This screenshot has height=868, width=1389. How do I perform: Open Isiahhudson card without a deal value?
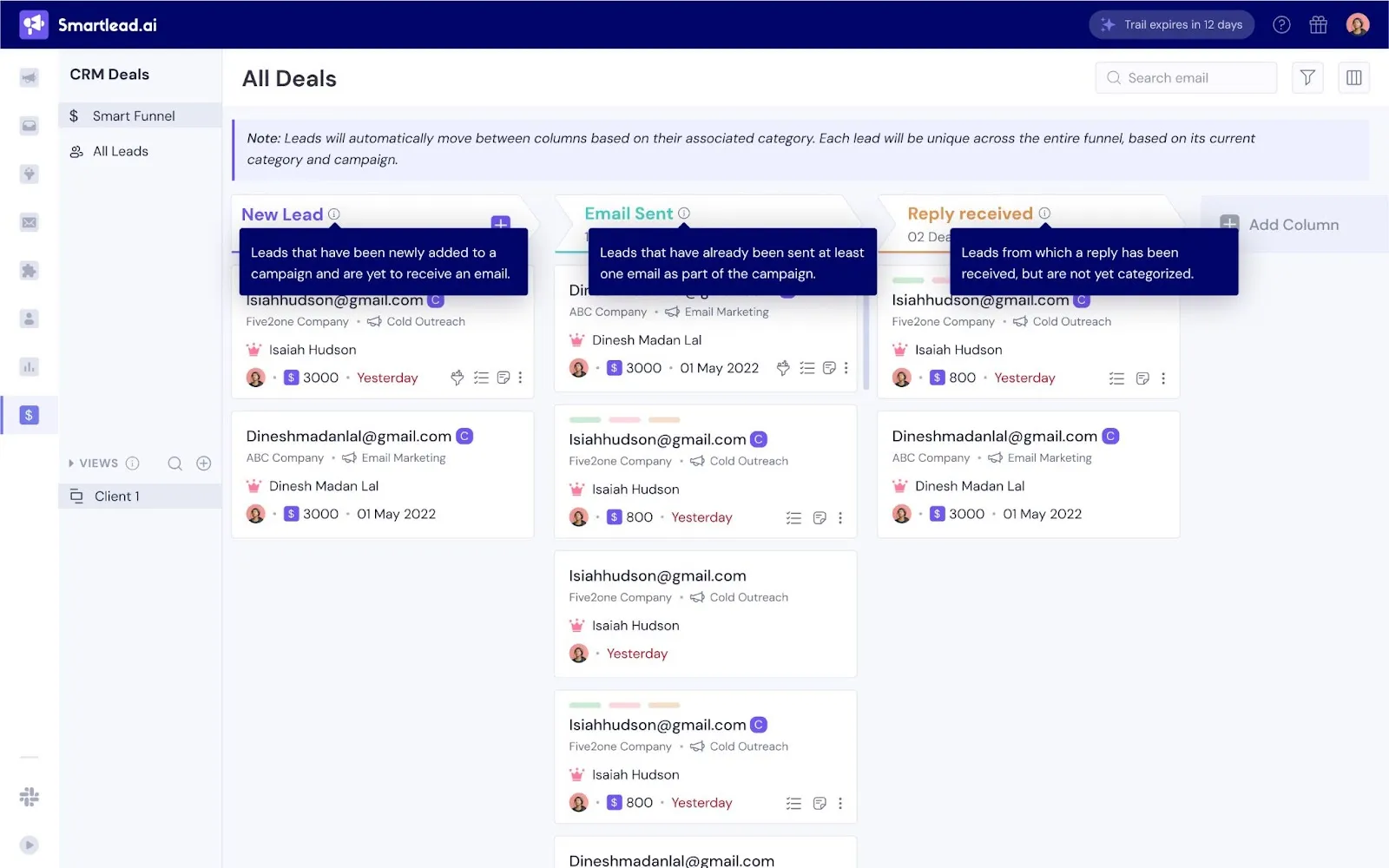point(706,614)
